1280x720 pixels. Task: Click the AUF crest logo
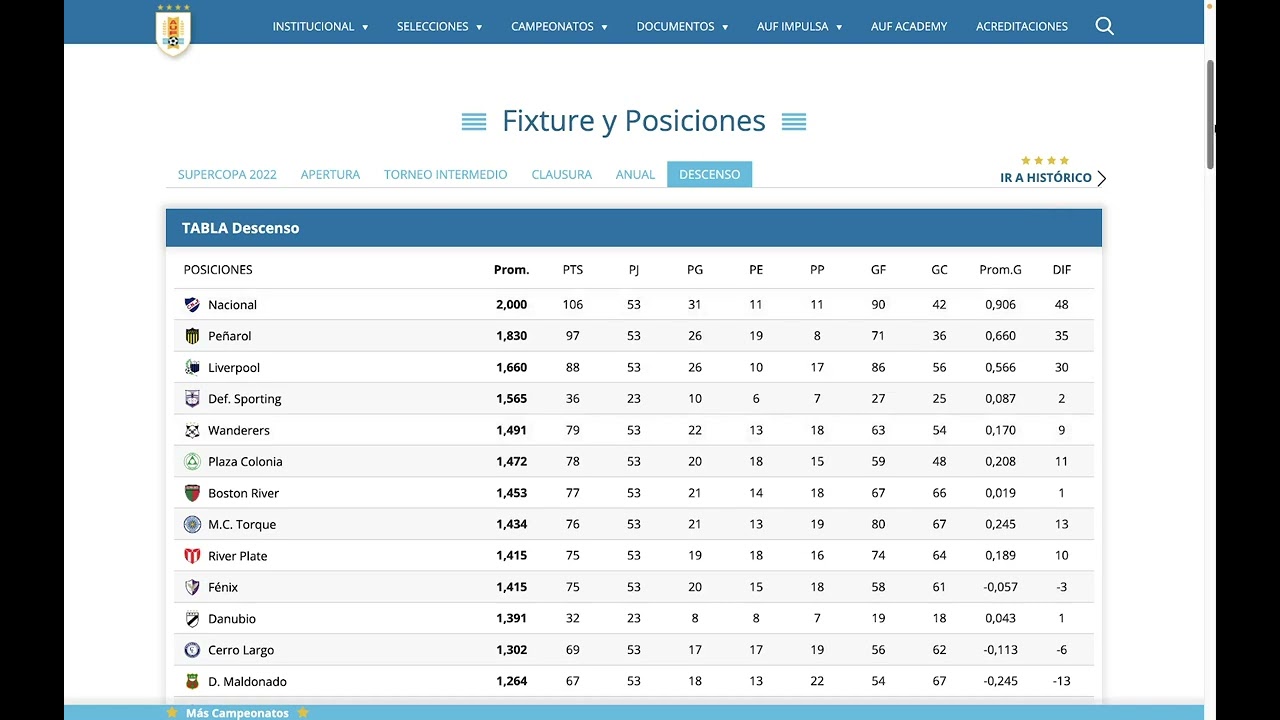point(174,30)
